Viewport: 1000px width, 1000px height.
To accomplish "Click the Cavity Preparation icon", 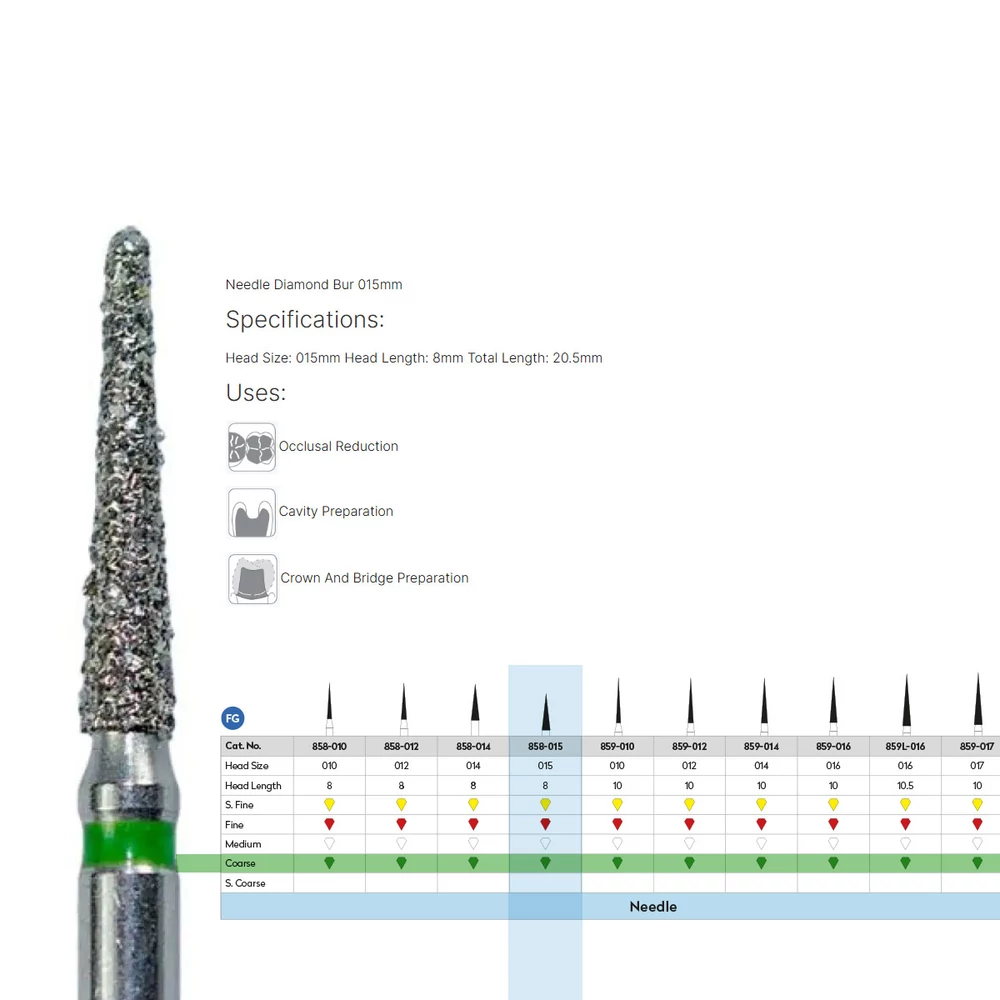I will (251, 512).
